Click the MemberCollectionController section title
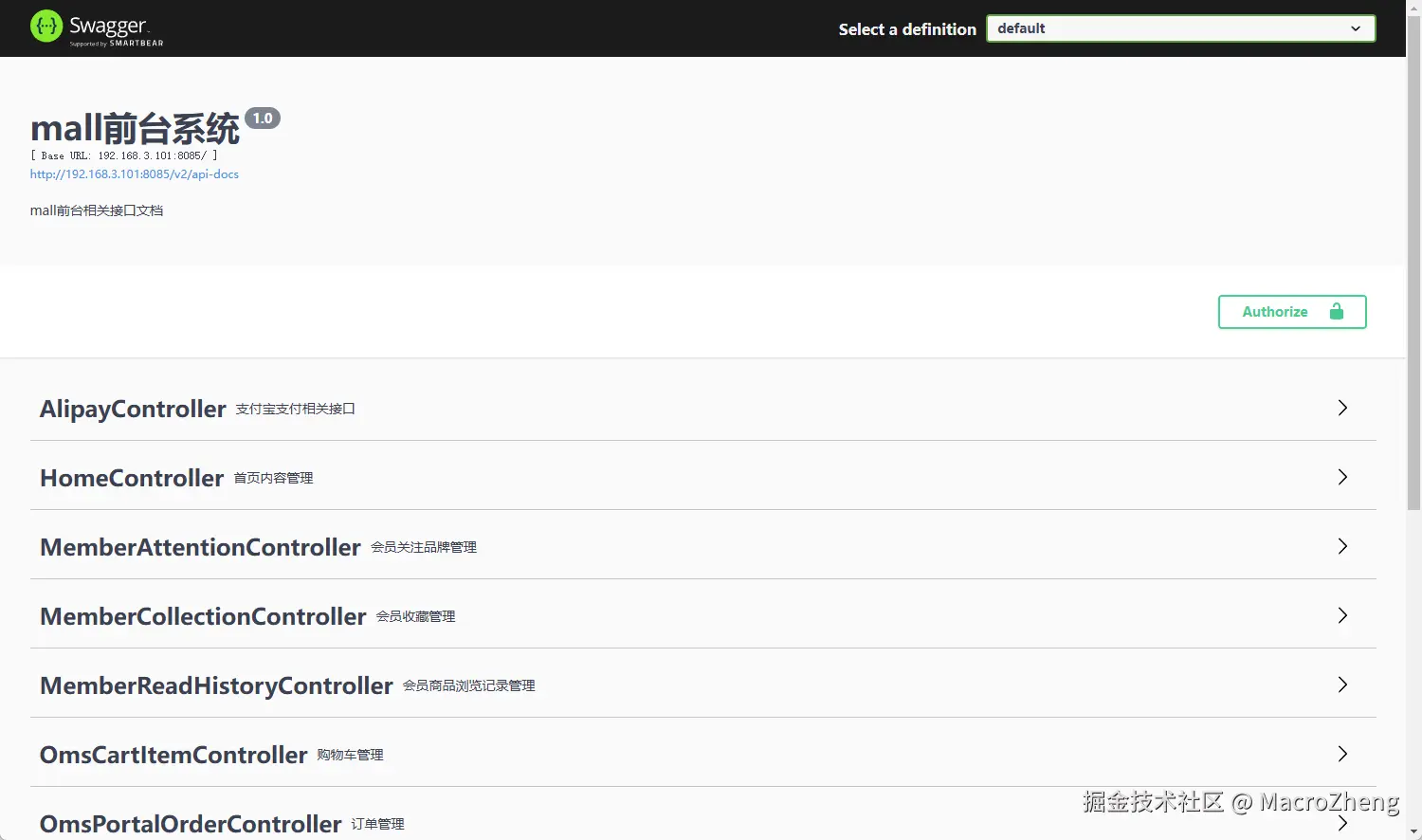Screen dimensions: 1422x840 pyautogui.click(x=203, y=616)
